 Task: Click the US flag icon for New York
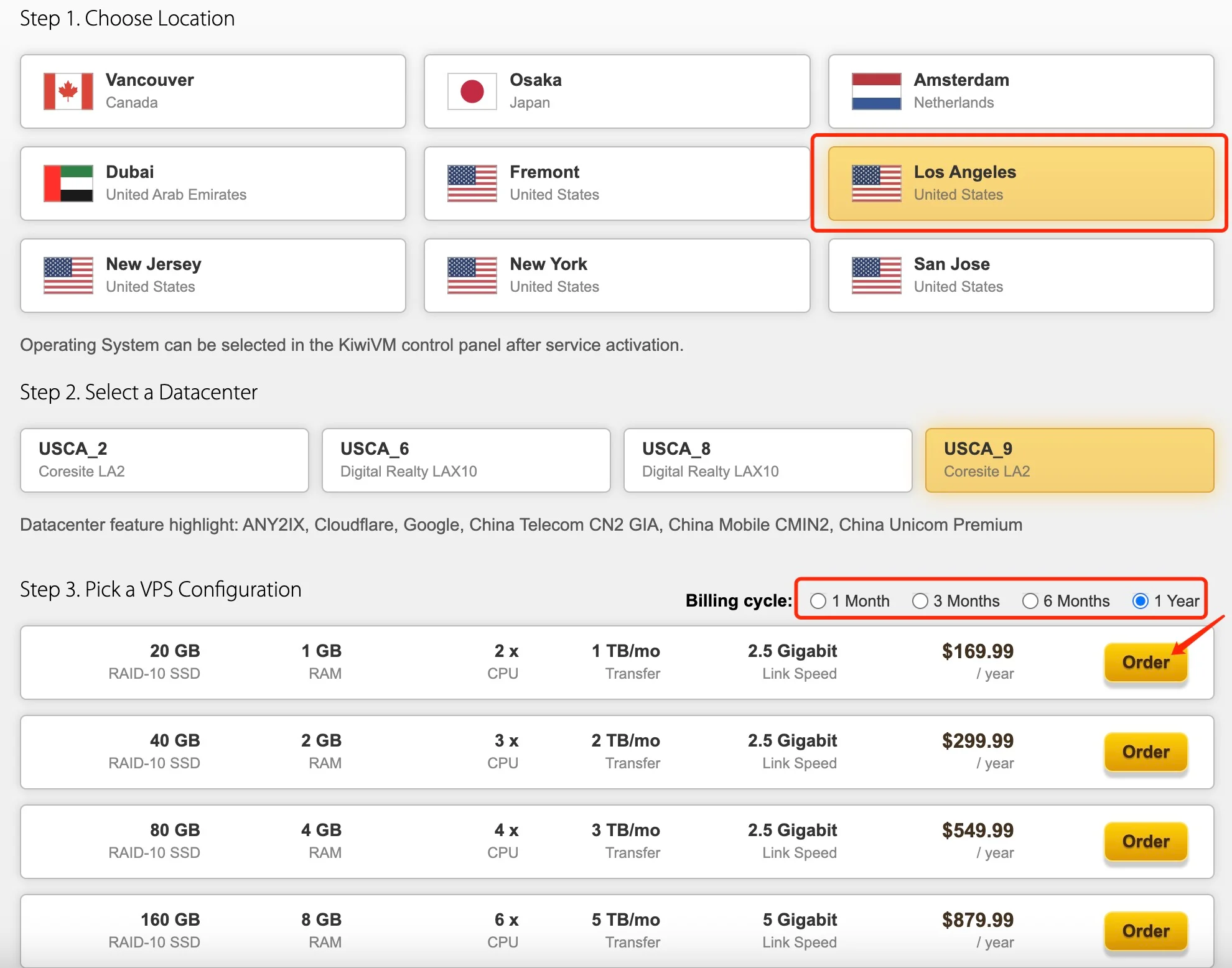click(472, 276)
